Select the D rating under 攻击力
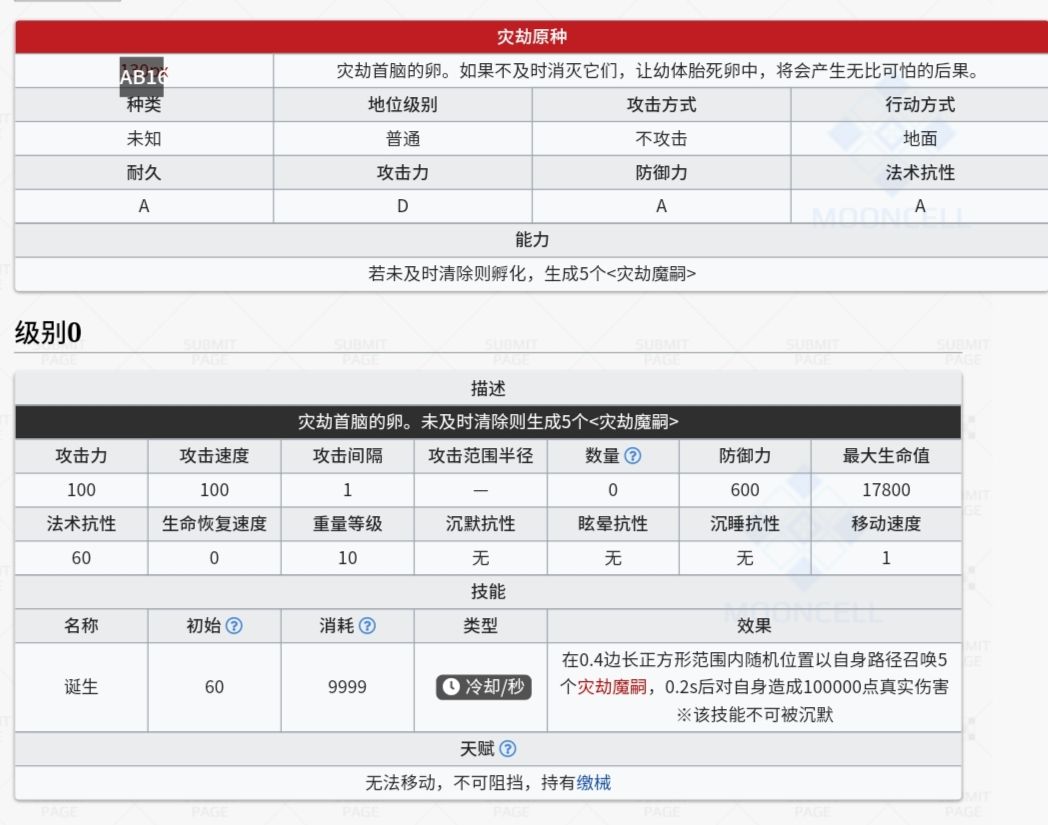This screenshot has width=1048, height=825. coord(402,207)
